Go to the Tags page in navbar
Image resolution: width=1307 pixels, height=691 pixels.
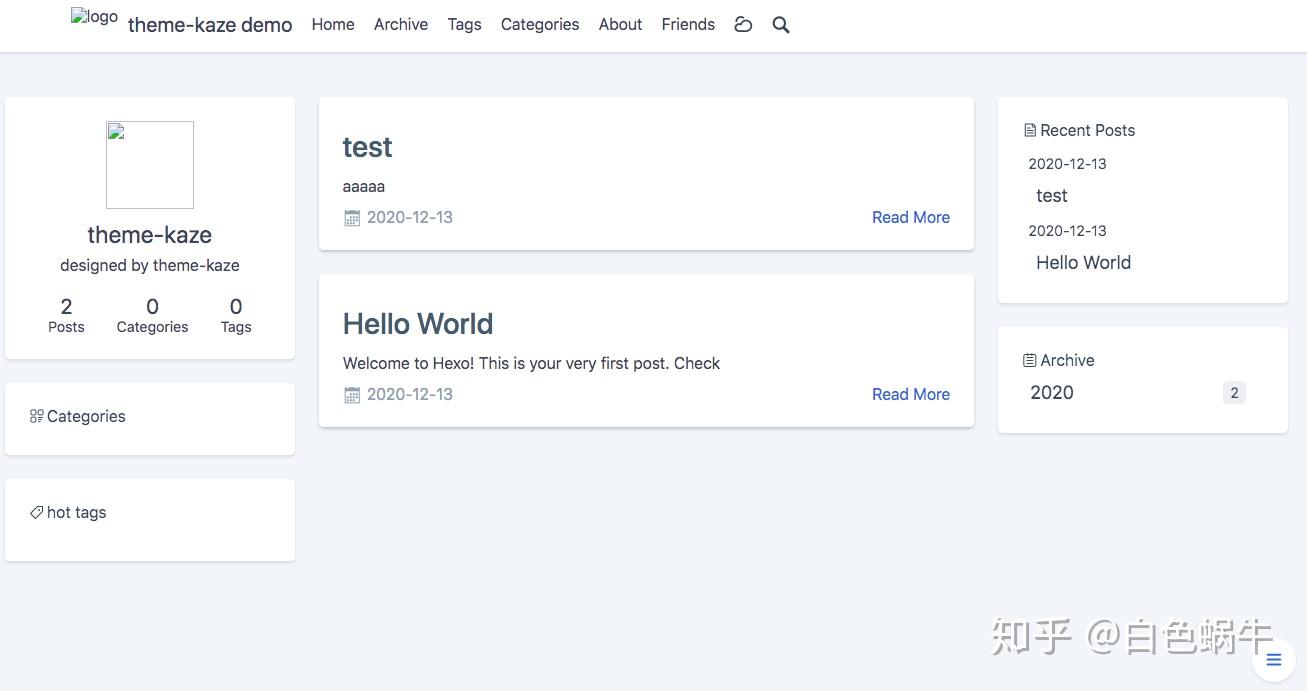[x=464, y=24]
